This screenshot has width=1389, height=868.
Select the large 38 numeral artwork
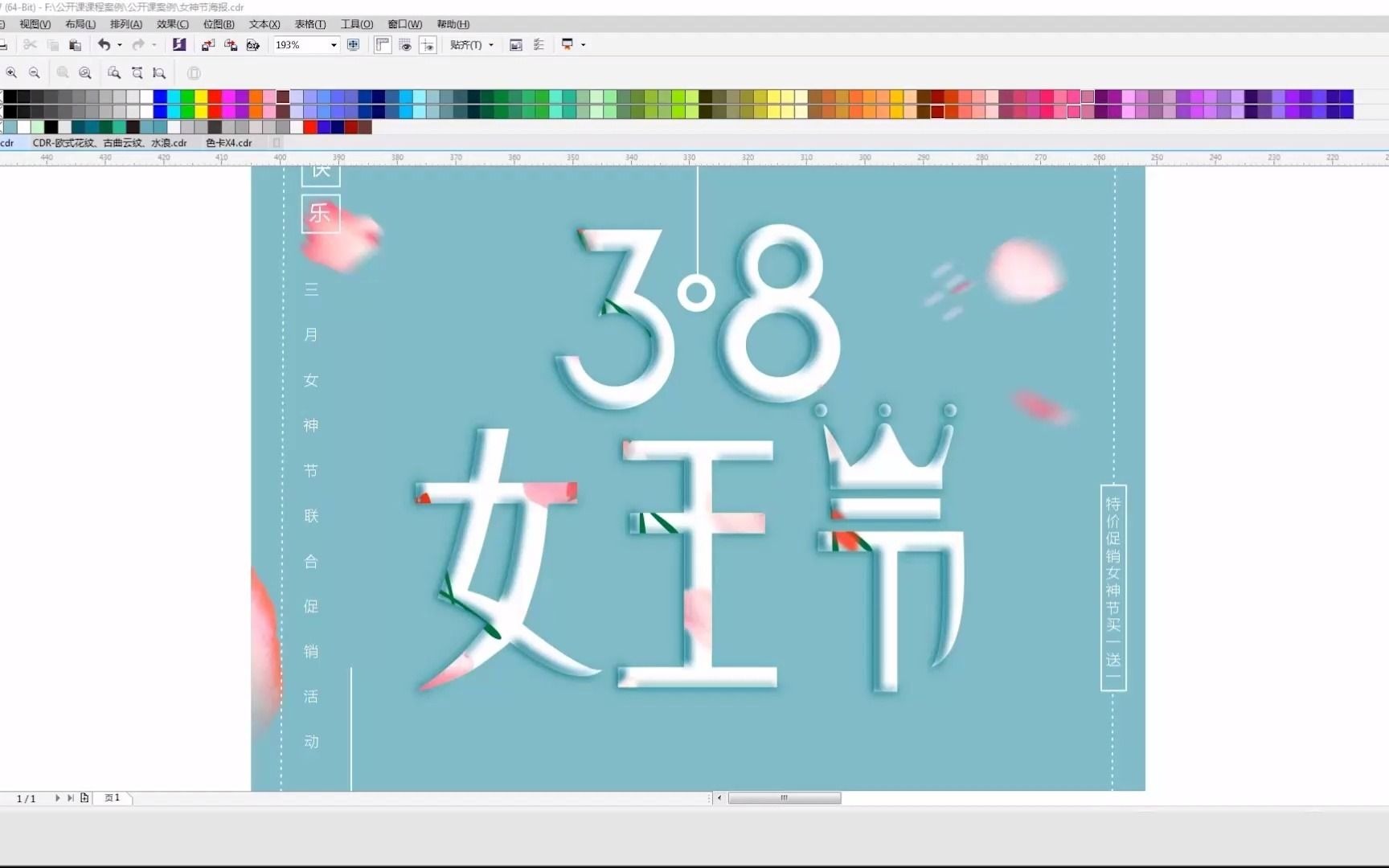[x=698, y=315]
